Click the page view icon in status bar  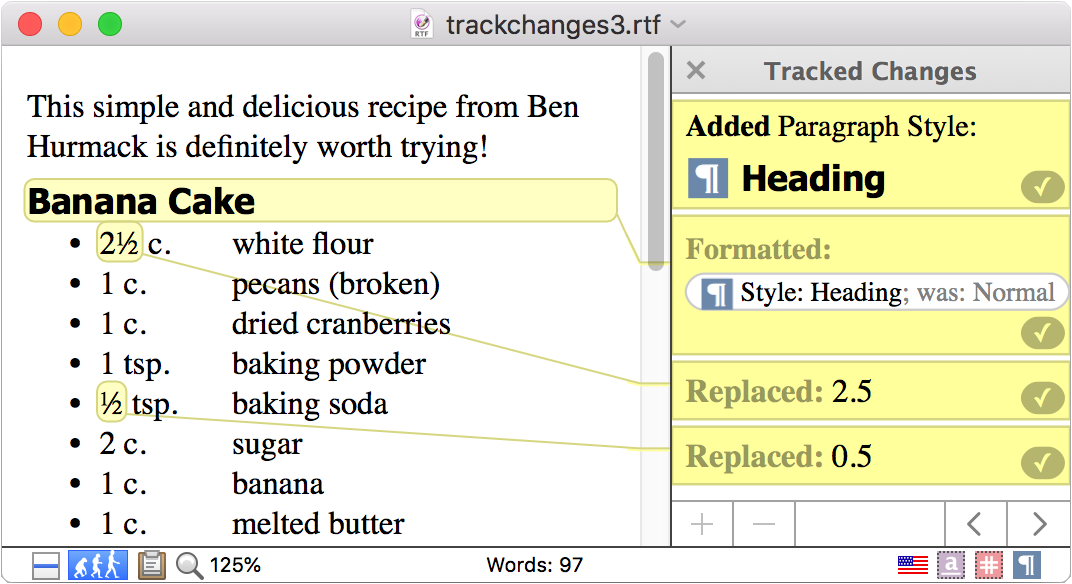click(45, 566)
